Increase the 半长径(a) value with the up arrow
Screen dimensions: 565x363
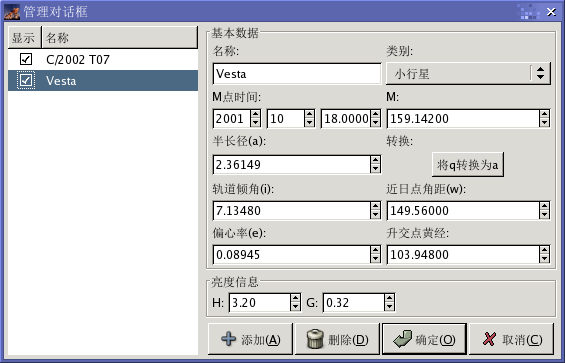click(x=375, y=160)
